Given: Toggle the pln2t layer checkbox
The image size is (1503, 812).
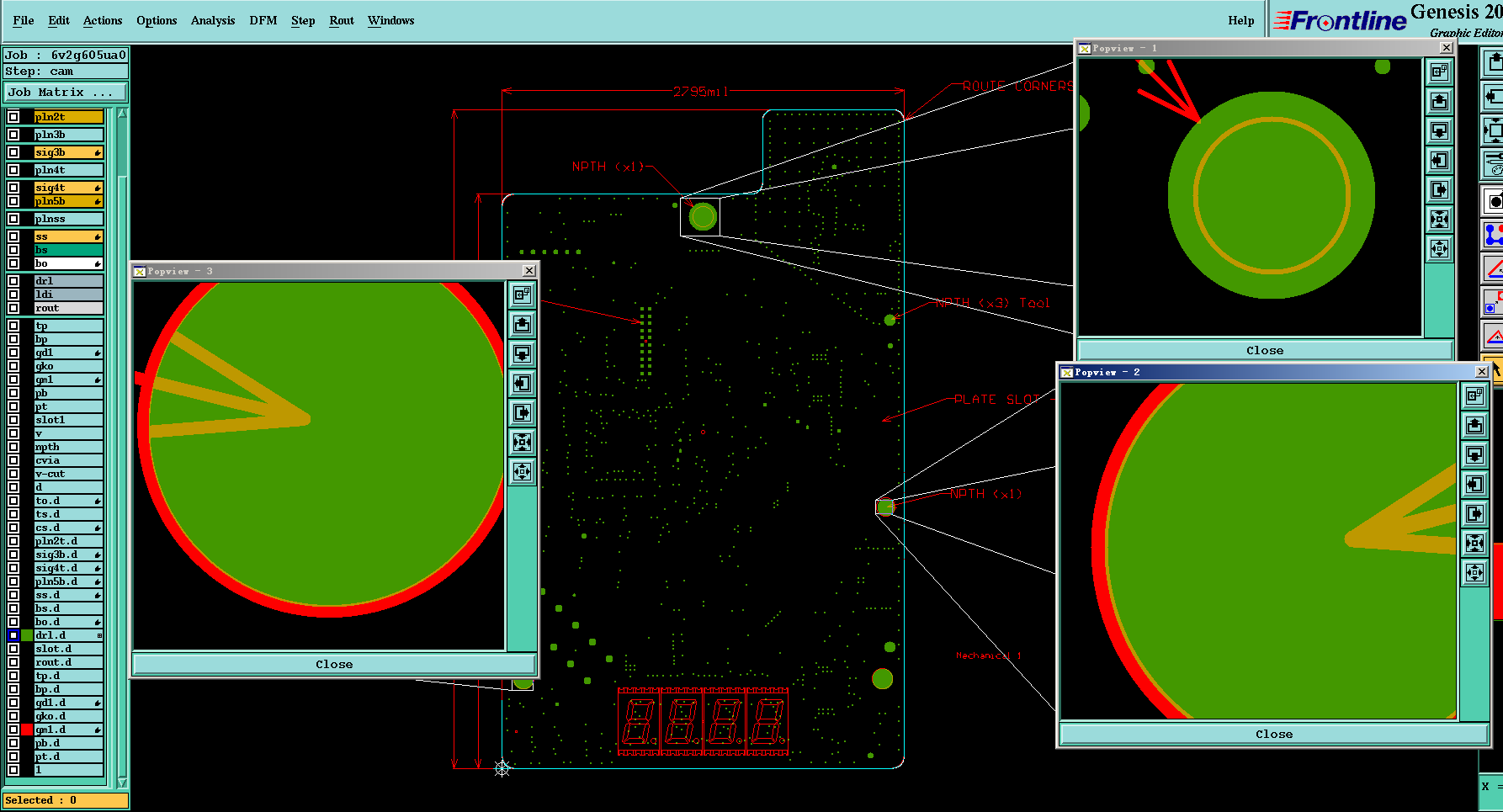Looking at the screenshot, I should pyautogui.click(x=13, y=117).
